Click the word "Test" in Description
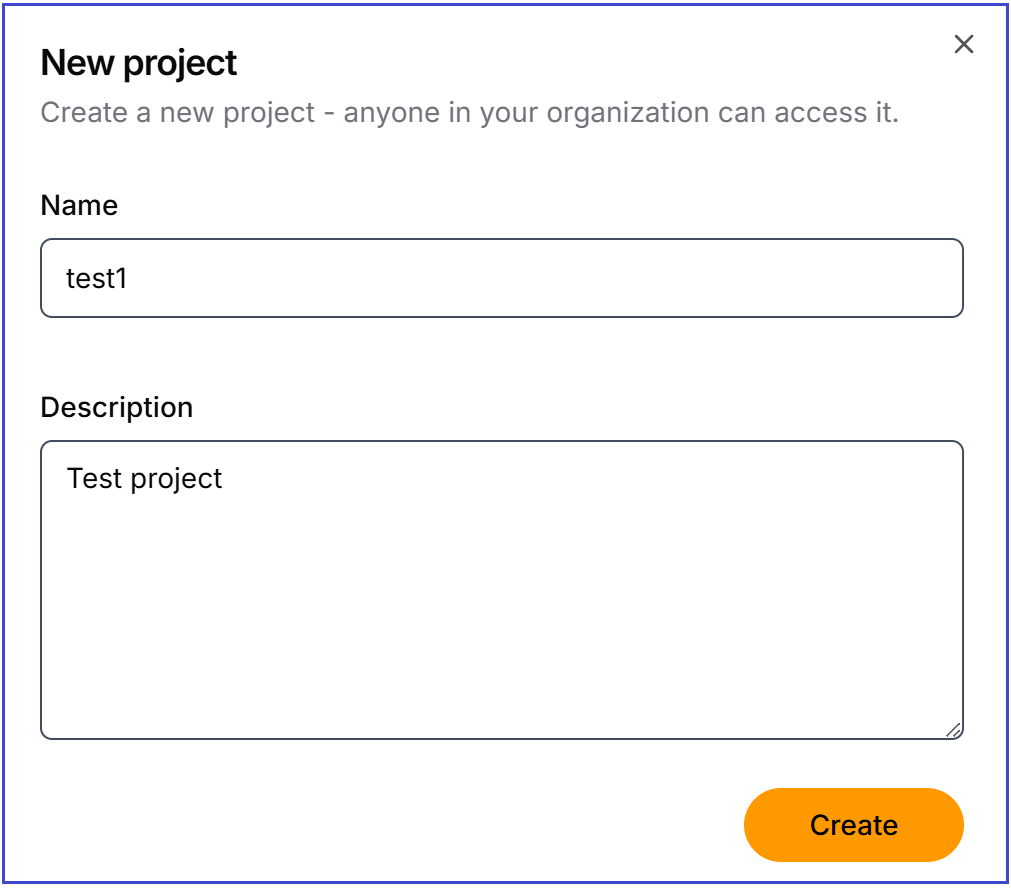 pyautogui.click(x=94, y=478)
